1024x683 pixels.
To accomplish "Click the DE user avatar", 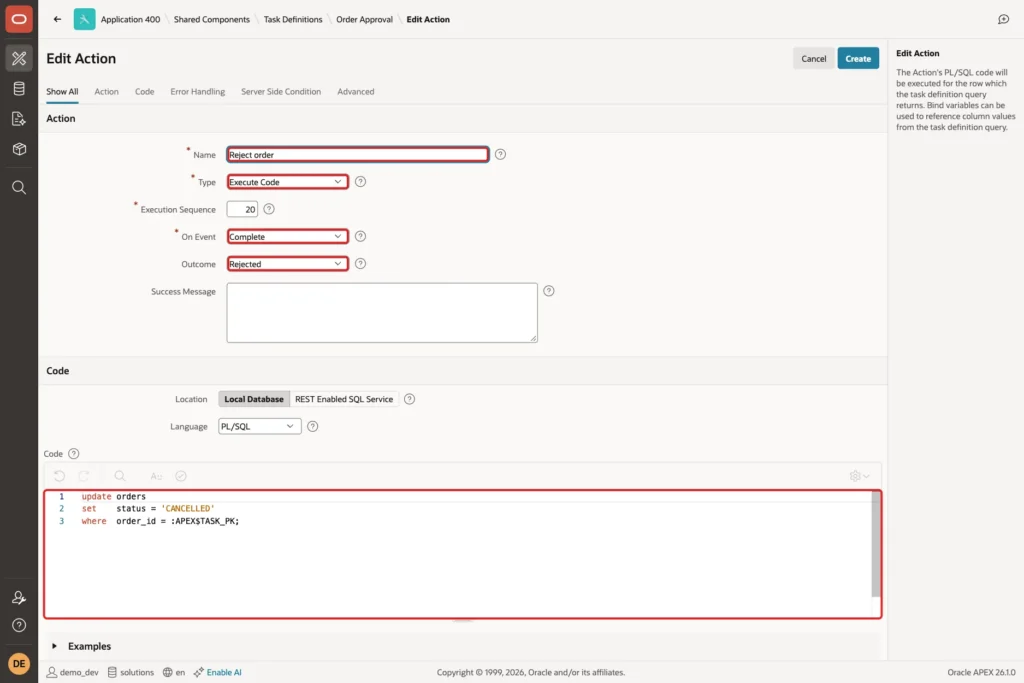I will (19, 663).
